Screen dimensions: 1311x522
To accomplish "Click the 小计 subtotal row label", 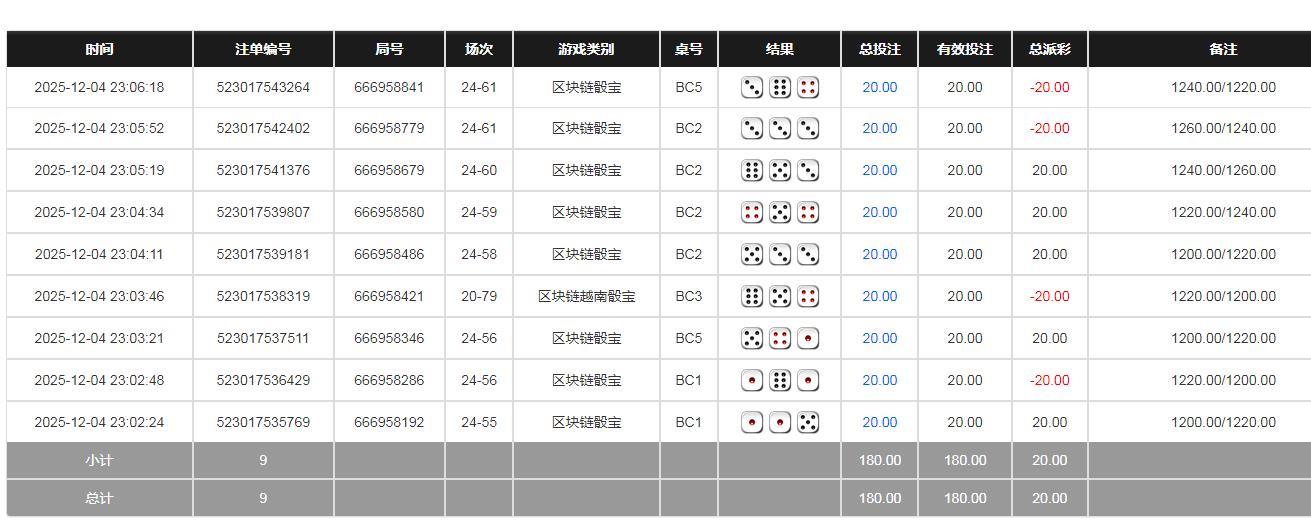I will [99, 461].
